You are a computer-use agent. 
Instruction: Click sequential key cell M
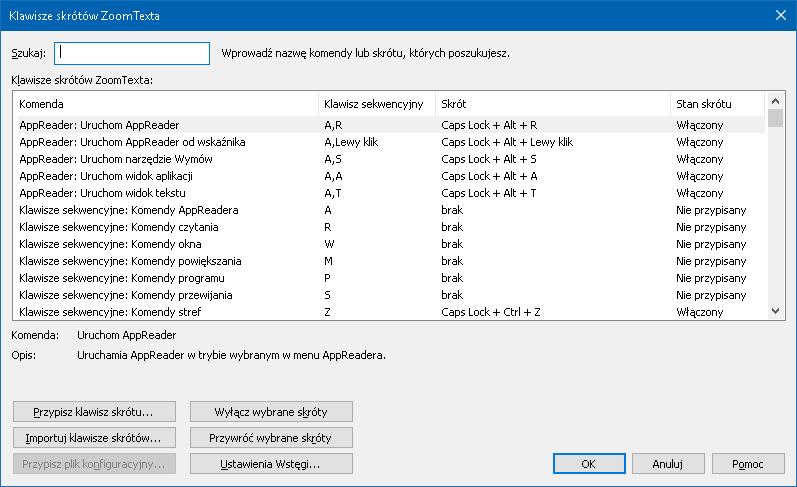328,261
